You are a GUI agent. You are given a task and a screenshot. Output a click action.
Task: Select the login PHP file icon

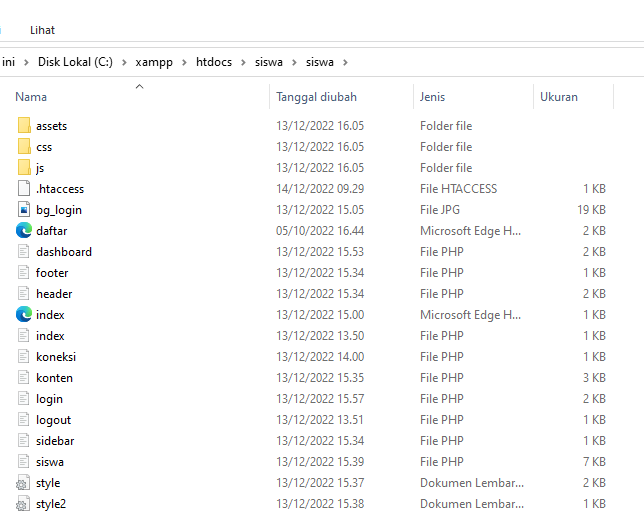(x=24, y=398)
